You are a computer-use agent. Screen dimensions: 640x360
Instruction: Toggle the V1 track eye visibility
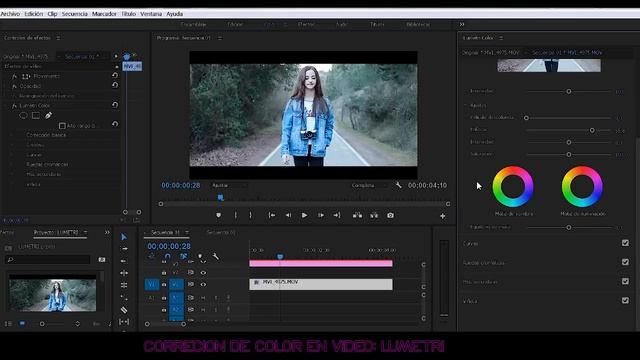pos(203,284)
